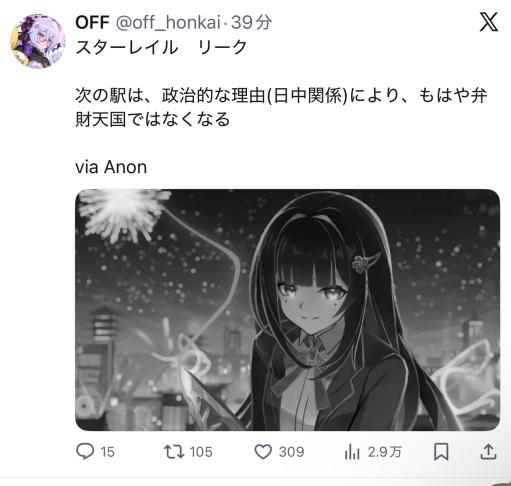Enlarge the grayscale anime girl image

pyautogui.click(x=287, y=310)
